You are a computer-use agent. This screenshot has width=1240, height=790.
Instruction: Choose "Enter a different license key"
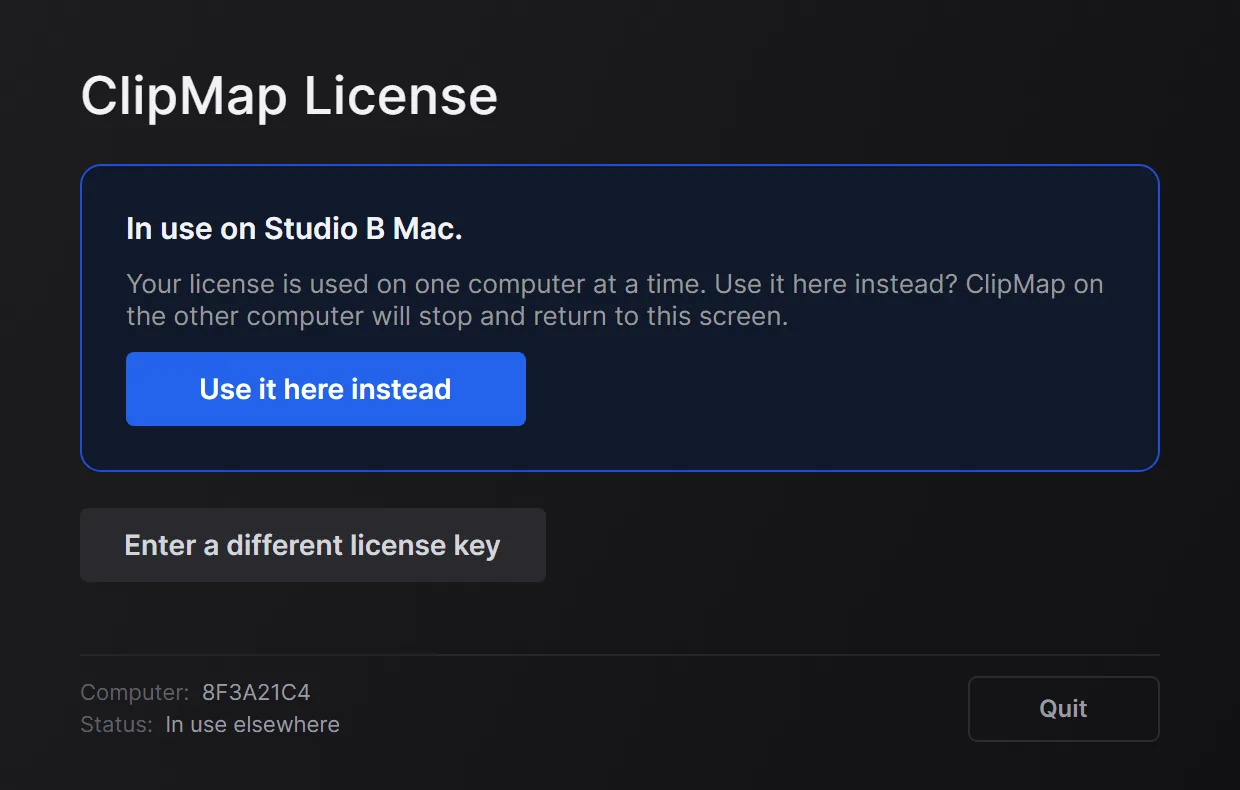click(313, 545)
